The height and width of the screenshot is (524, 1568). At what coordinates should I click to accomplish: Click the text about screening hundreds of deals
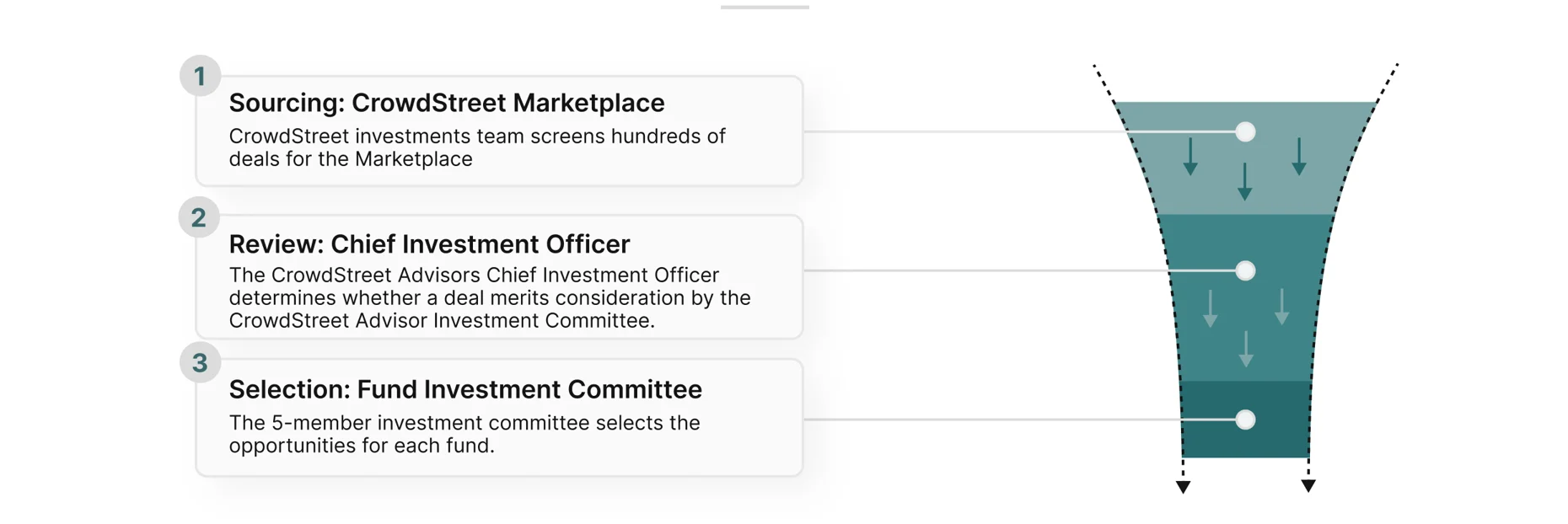477,147
